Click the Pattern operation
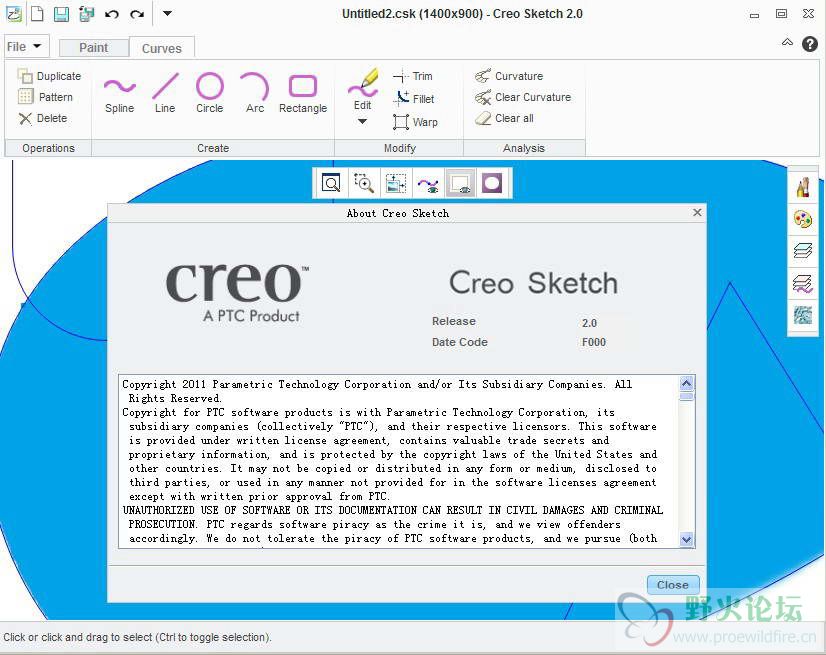Screen dimensions: 826x655 click(x=46, y=97)
